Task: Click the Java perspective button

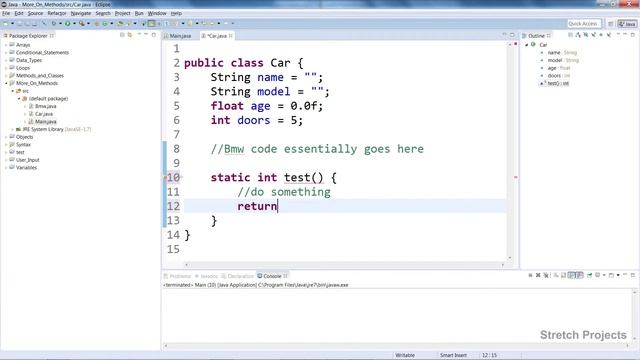Action: (x=627, y=24)
